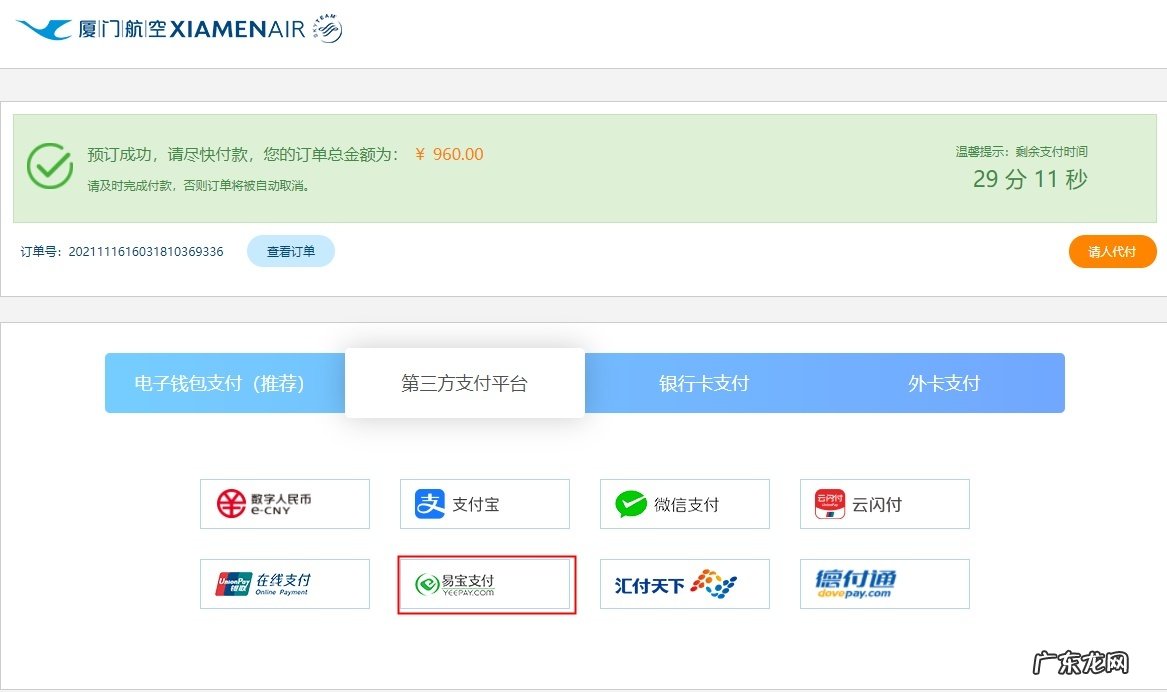Viewport: 1167px width, 692px height.
Task: Click the remaining payment countdown timer
Action: click(1032, 180)
